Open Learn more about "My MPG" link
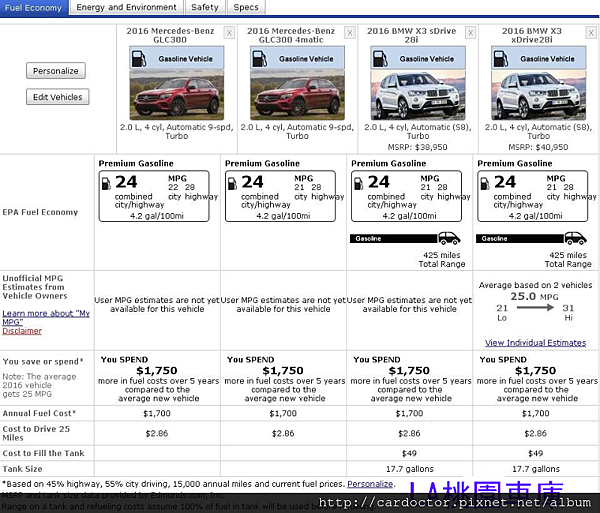Viewport: 600px width, 513px height. point(46,318)
